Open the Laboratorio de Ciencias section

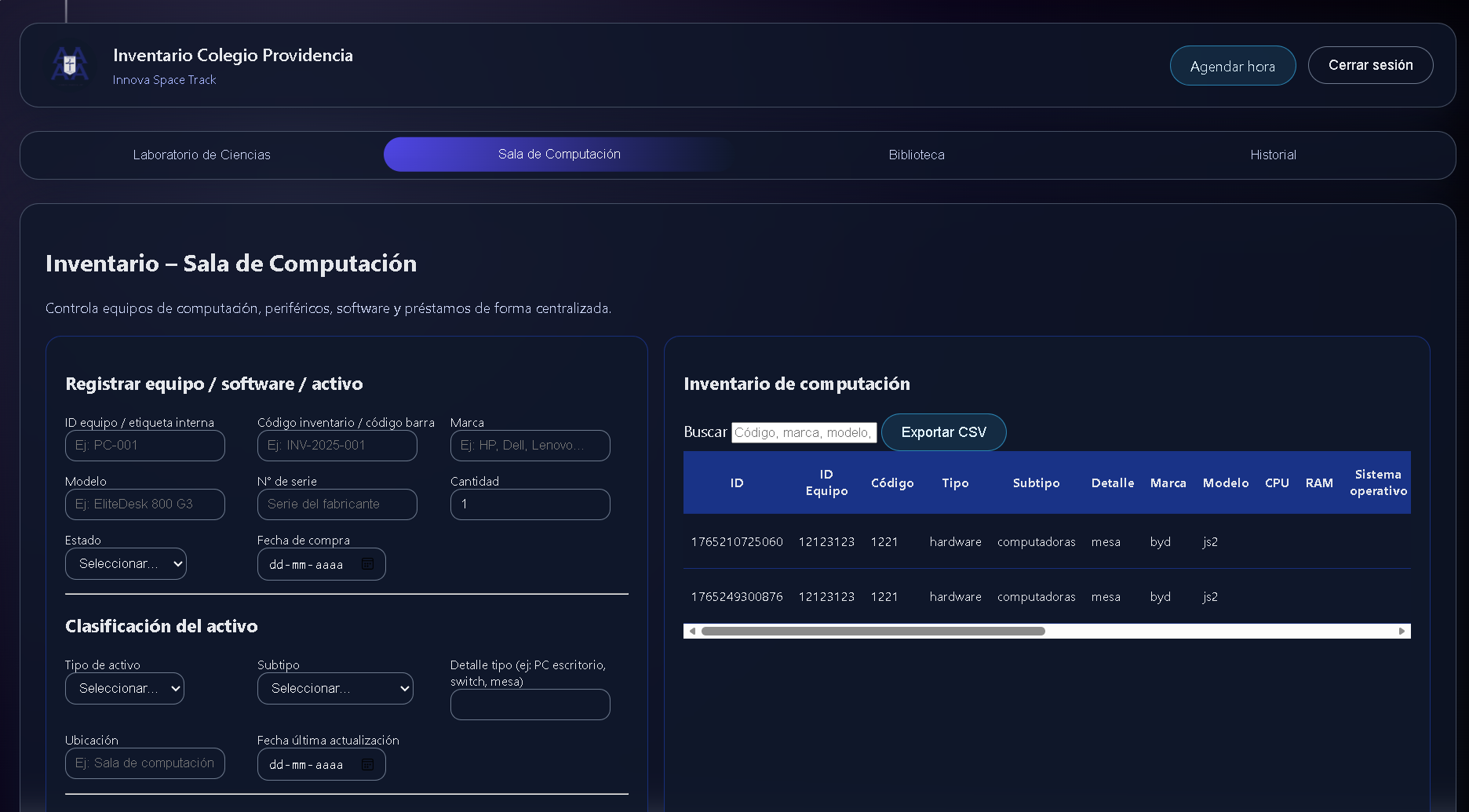pyautogui.click(x=202, y=155)
